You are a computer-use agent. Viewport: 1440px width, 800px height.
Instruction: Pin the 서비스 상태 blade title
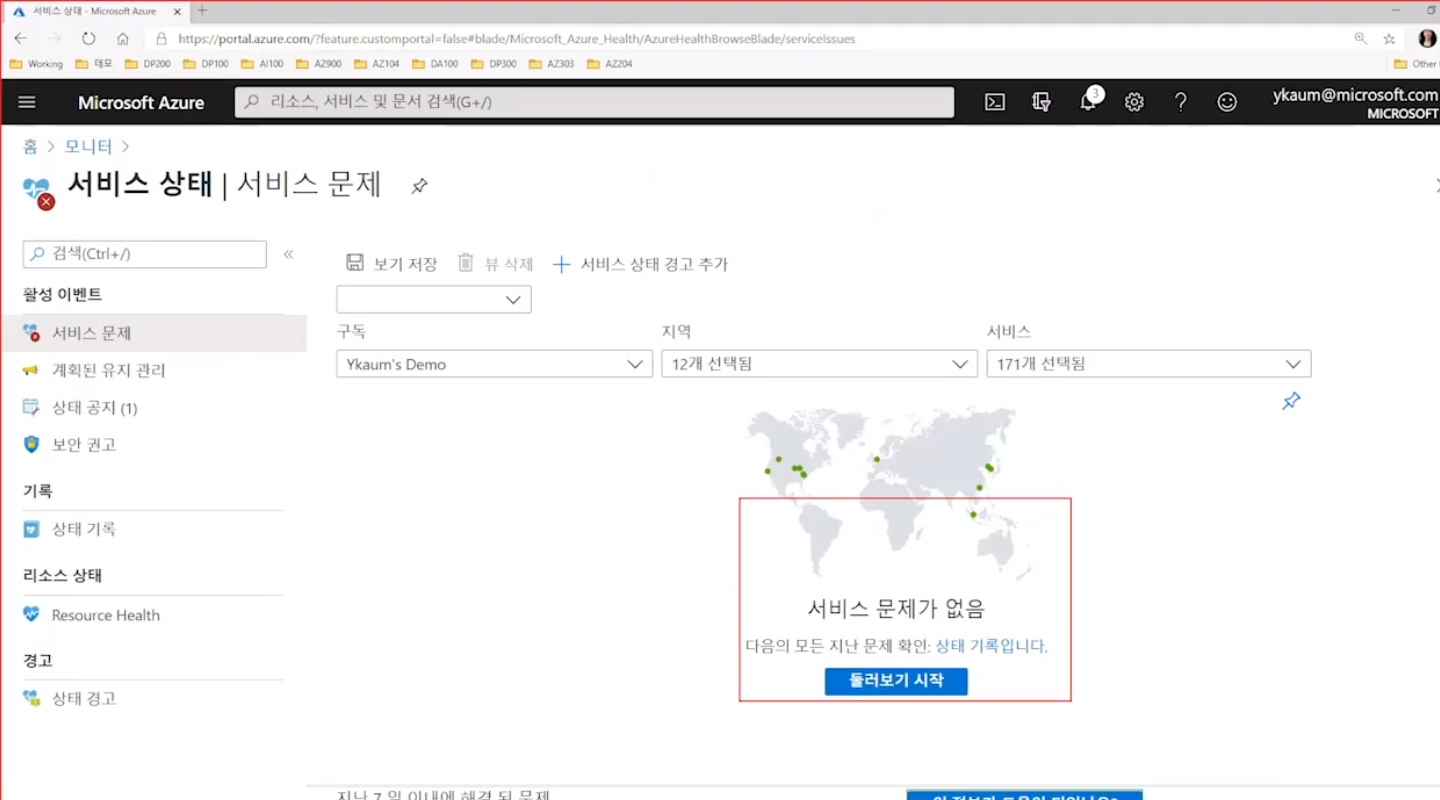tap(420, 186)
